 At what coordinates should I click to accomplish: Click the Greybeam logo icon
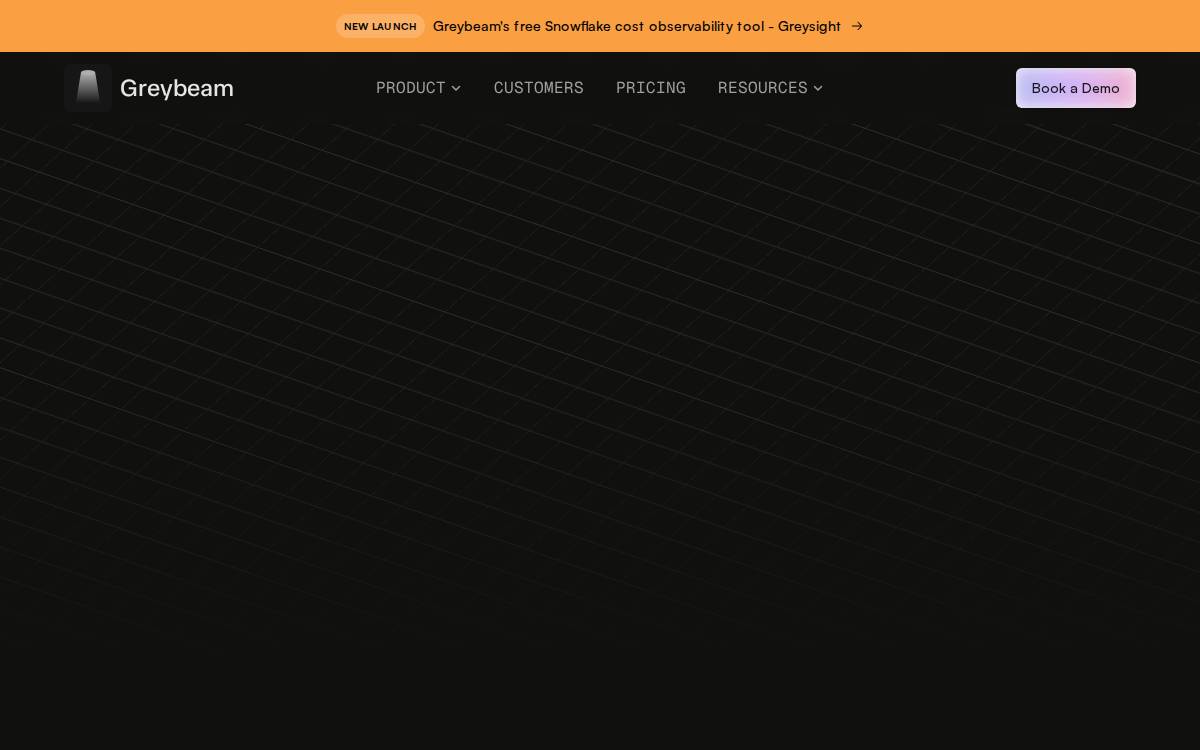pos(88,88)
